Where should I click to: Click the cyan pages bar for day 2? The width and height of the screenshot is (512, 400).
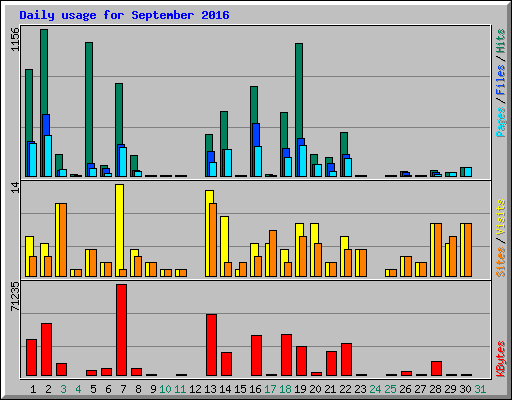(x=48, y=156)
